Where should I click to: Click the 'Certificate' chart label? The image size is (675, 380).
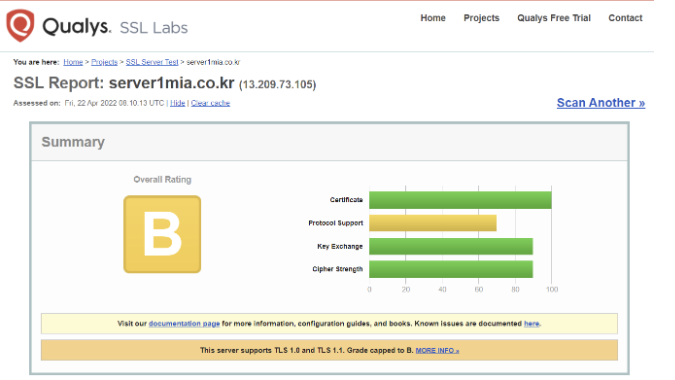tap(346, 200)
